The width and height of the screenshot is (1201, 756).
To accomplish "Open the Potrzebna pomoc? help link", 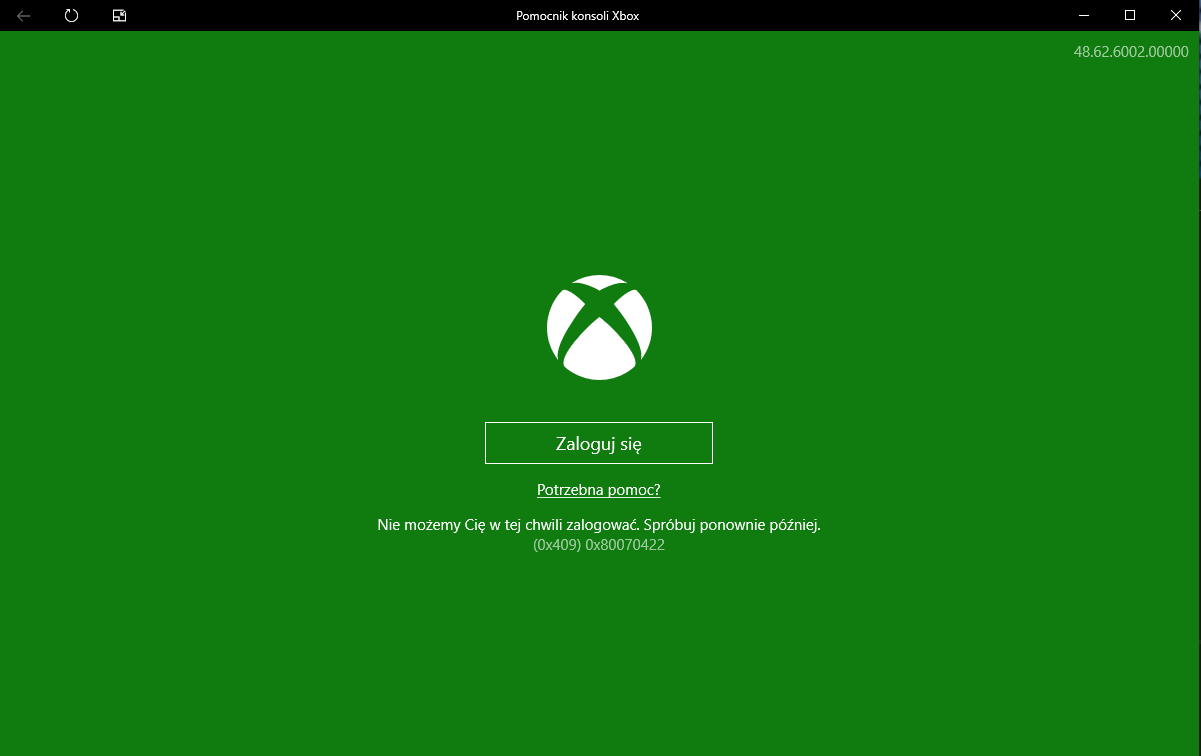I will pyautogui.click(x=599, y=490).
